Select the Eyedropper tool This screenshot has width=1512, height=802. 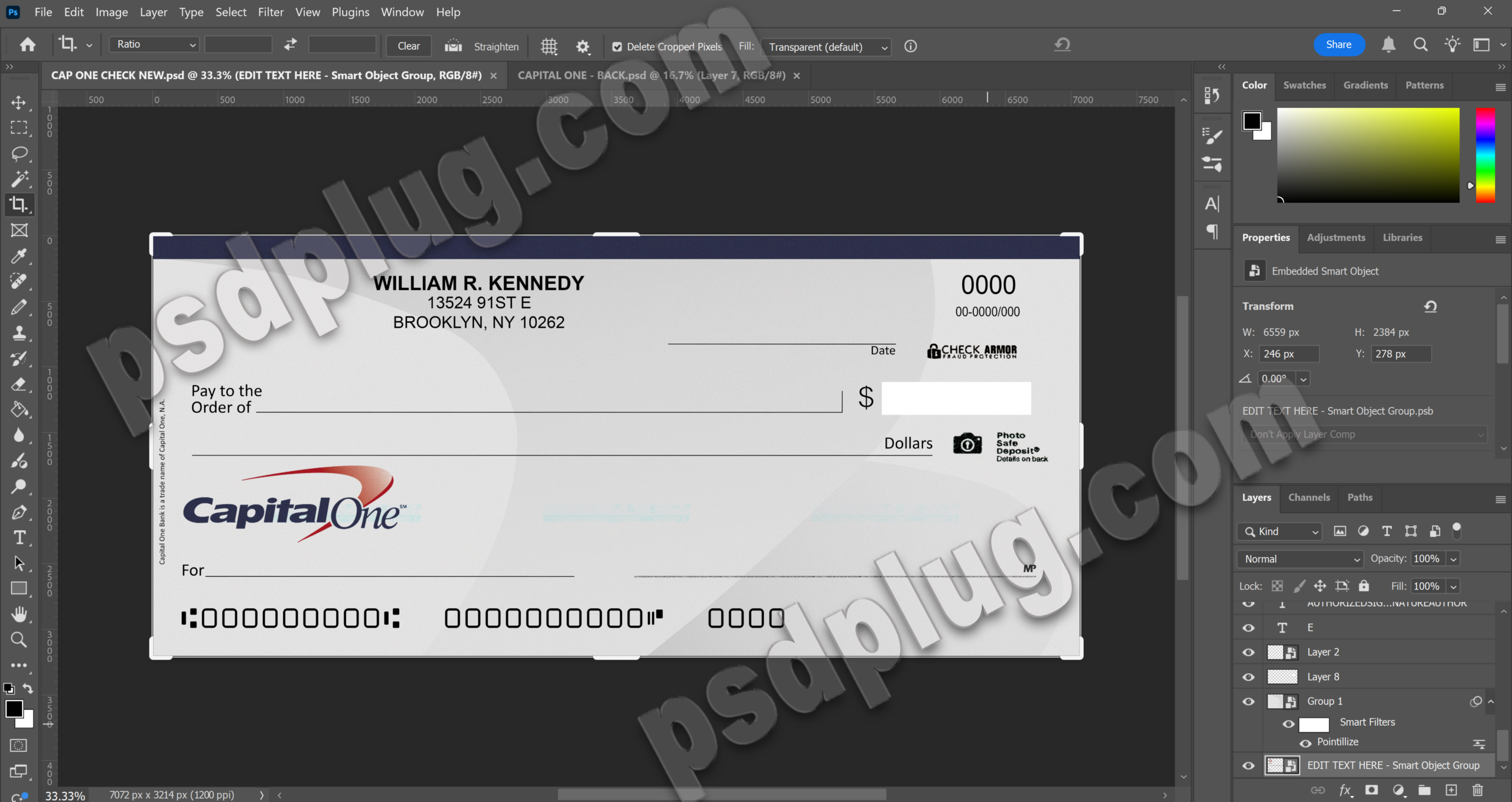point(19,256)
